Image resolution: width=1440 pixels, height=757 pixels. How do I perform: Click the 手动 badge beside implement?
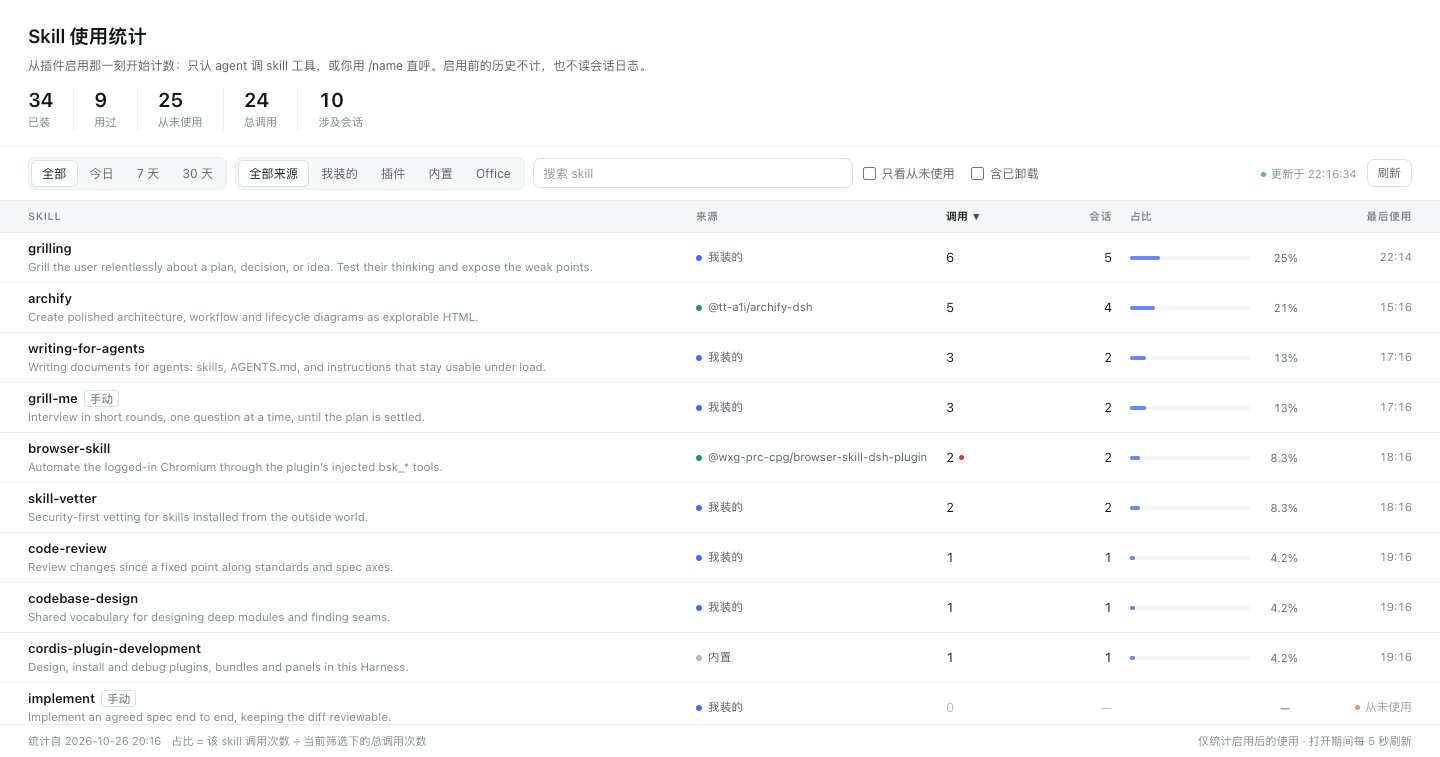pyautogui.click(x=118, y=699)
